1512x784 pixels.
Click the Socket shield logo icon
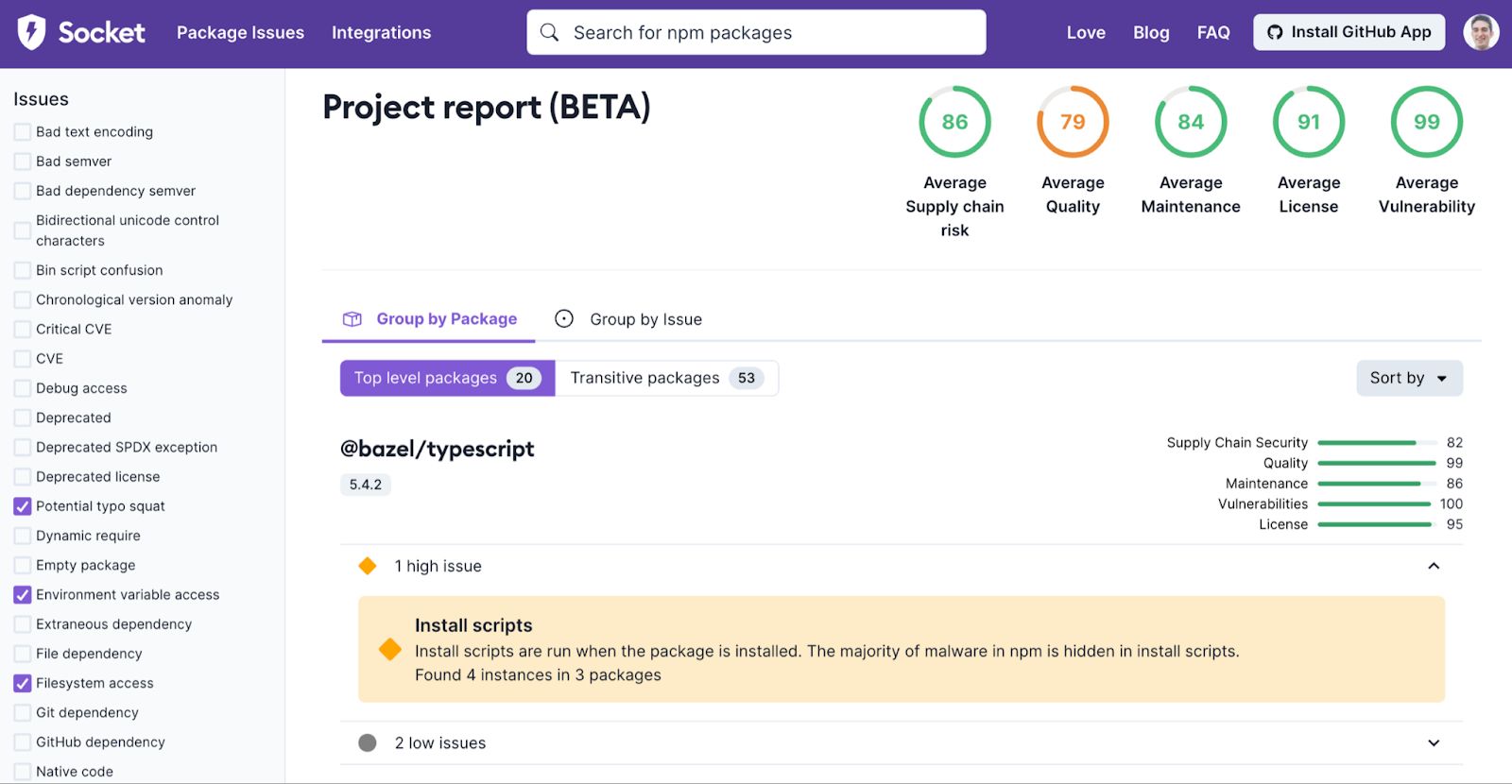click(31, 32)
